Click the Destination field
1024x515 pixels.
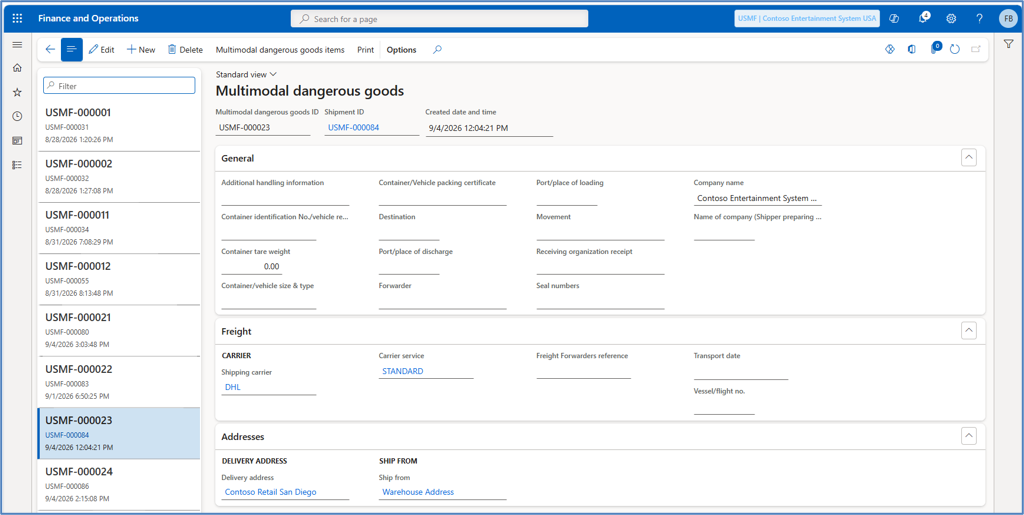pyautogui.click(x=409, y=232)
